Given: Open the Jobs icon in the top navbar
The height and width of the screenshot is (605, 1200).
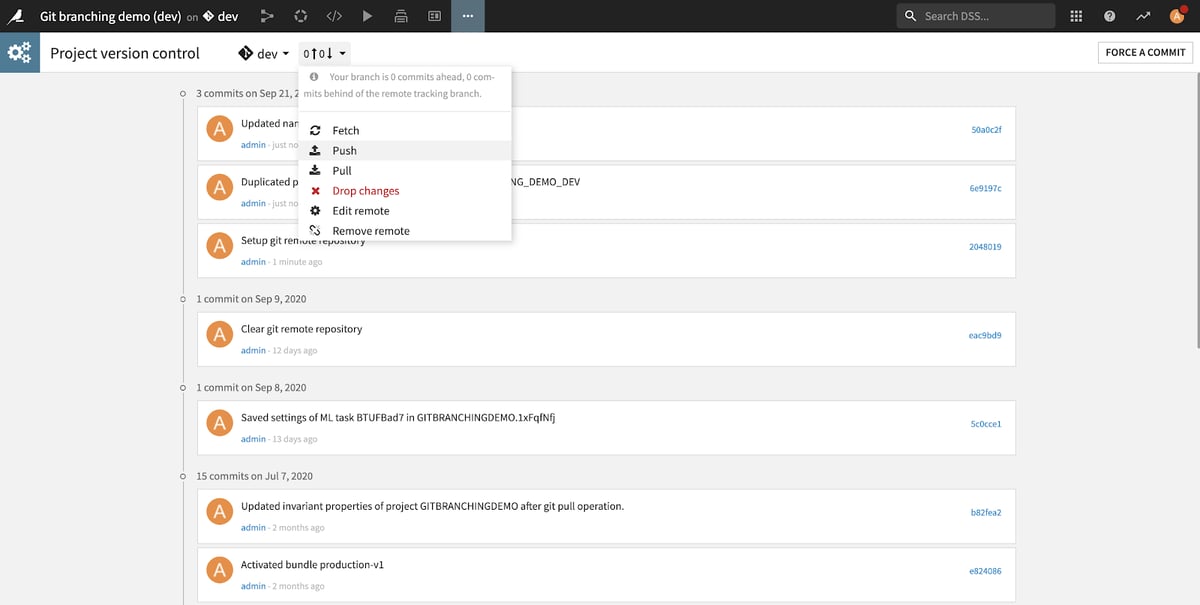Looking at the screenshot, I should (401, 15).
